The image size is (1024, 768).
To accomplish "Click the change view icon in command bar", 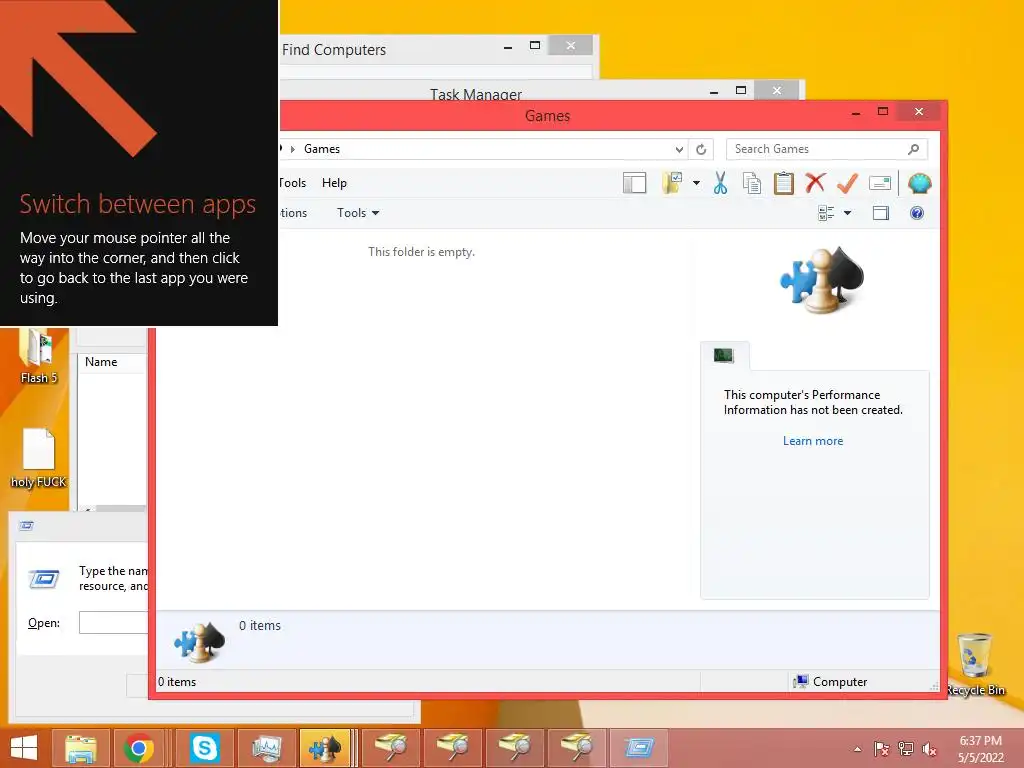I will coord(826,213).
